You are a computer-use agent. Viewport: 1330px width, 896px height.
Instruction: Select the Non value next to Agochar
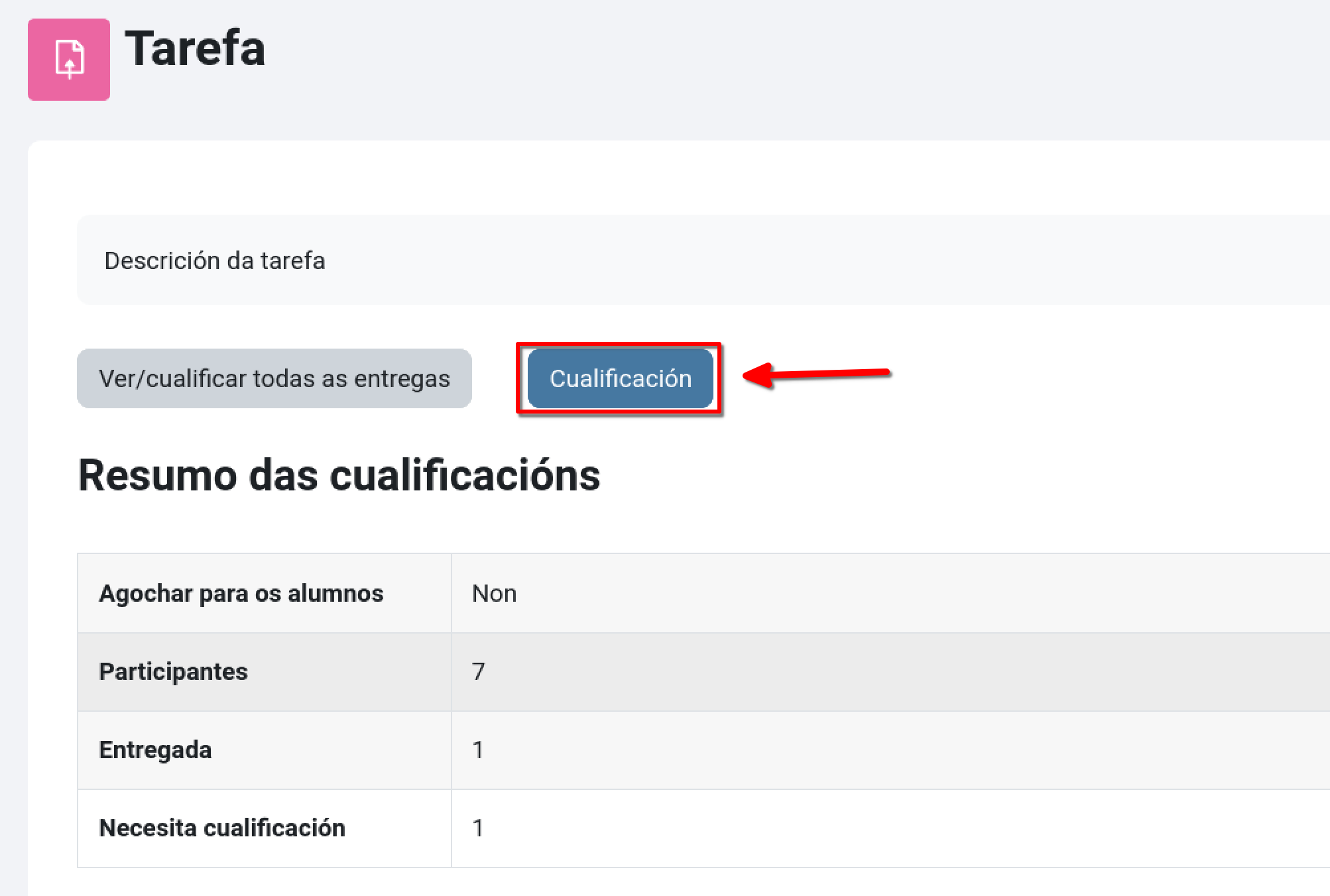point(493,593)
